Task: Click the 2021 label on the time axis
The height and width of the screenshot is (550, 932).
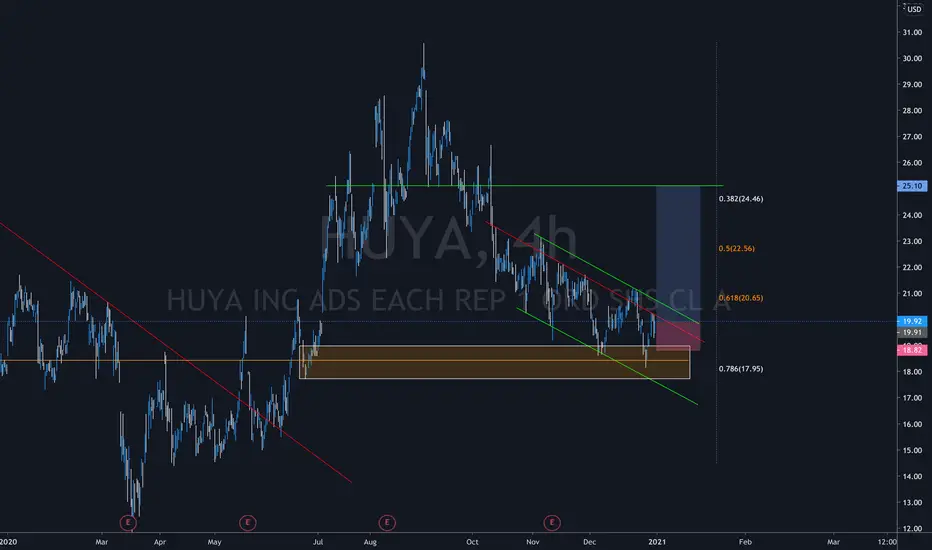Action: click(657, 542)
